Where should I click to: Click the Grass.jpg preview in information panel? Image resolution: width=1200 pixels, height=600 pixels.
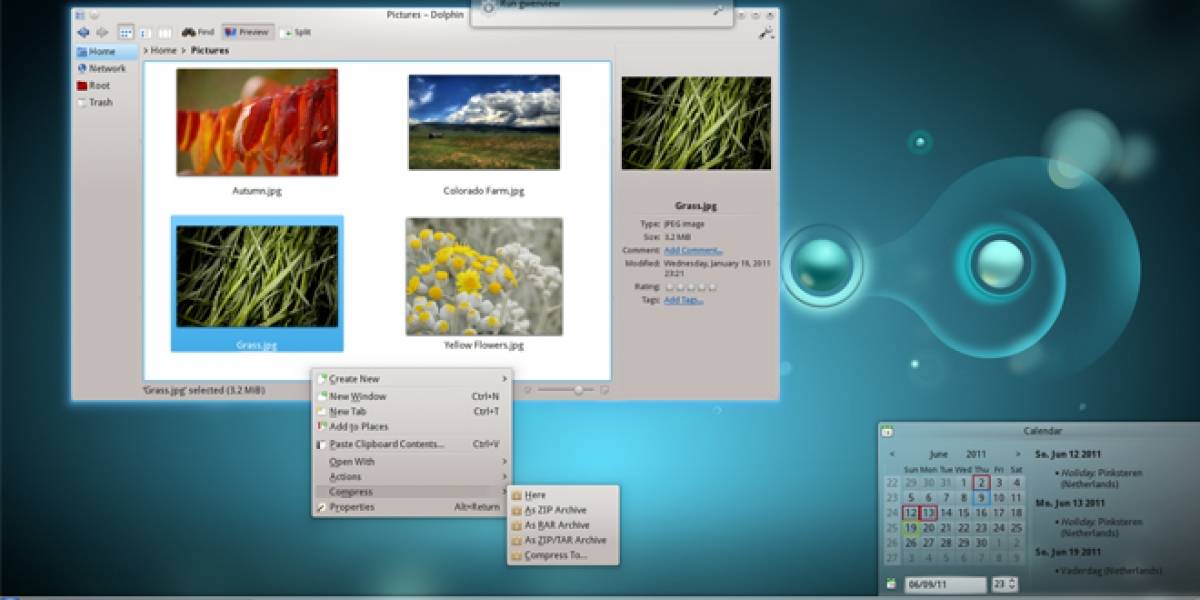696,123
